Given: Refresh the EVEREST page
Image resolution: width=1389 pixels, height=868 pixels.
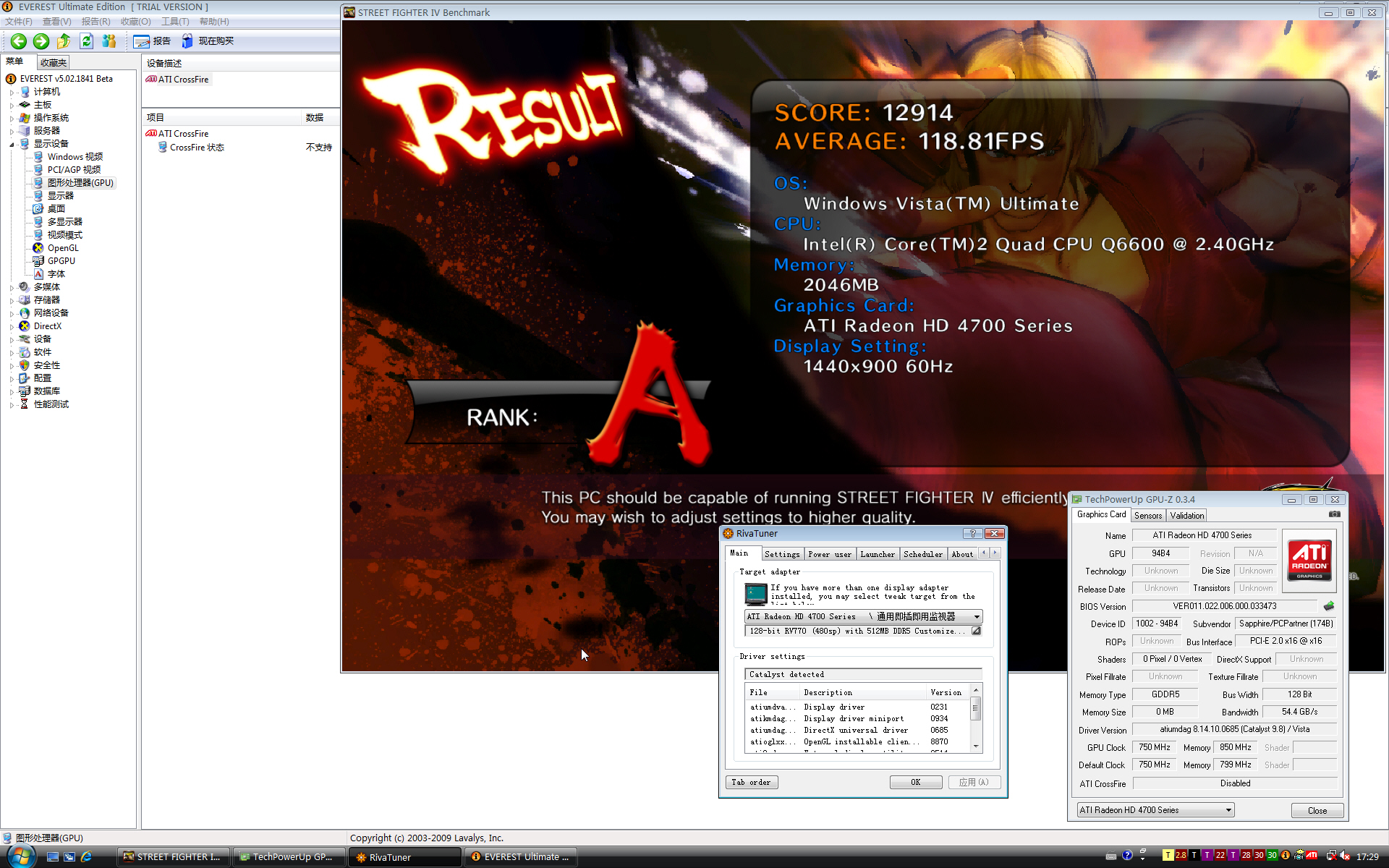Looking at the screenshot, I should pyautogui.click(x=87, y=41).
